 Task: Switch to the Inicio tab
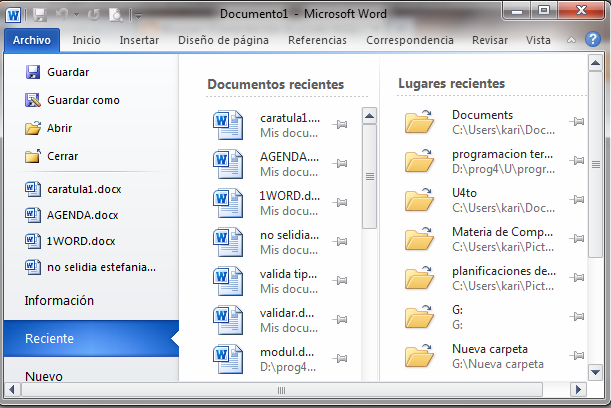(x=87, y=40)
